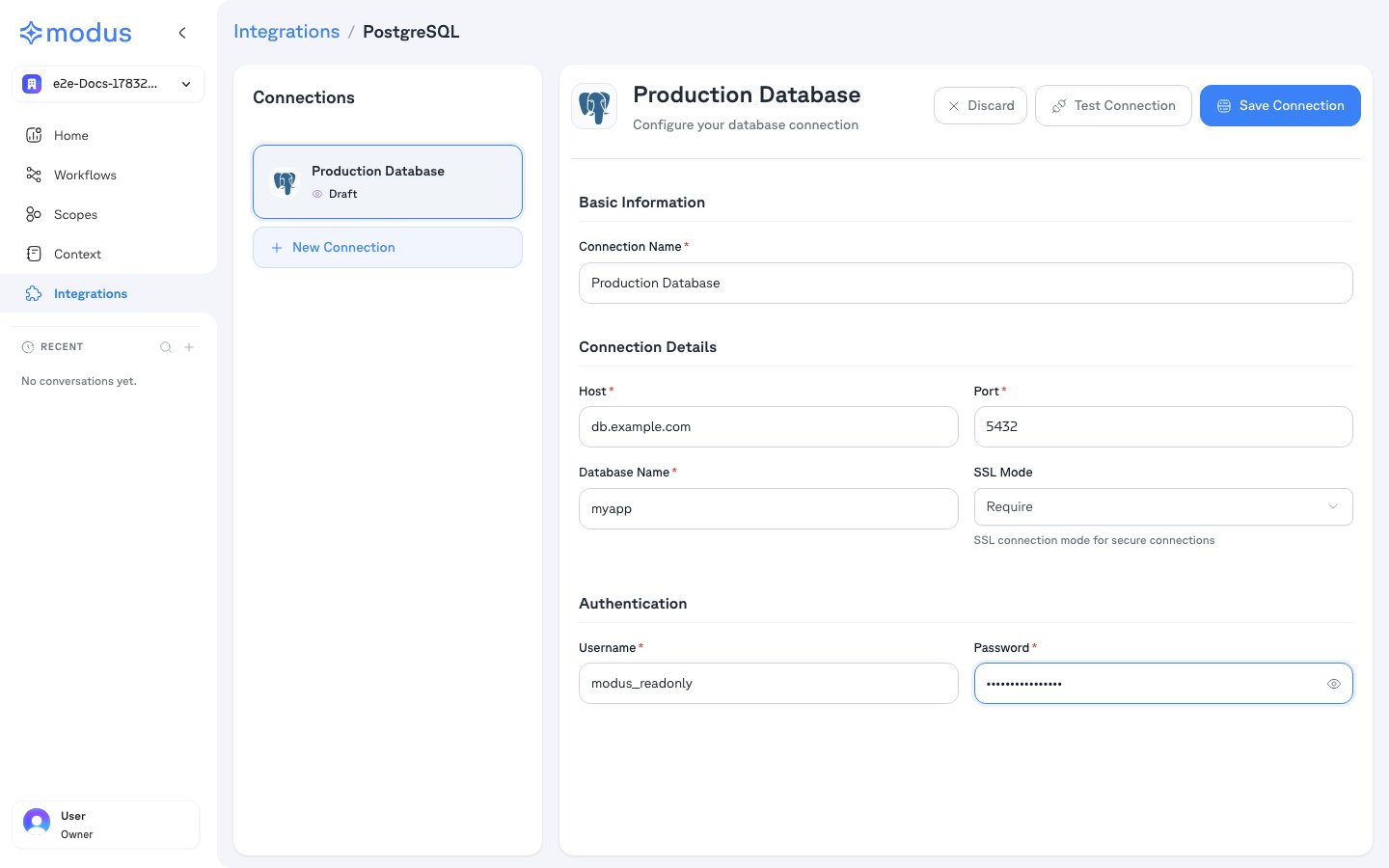Open Context in the sidebar
The image size is (1389, 868).
[108, 254]
